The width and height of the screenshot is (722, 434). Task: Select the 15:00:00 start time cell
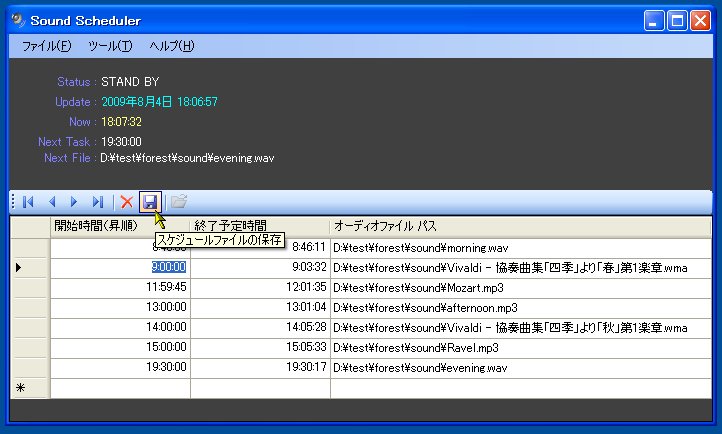pos(120,347)
